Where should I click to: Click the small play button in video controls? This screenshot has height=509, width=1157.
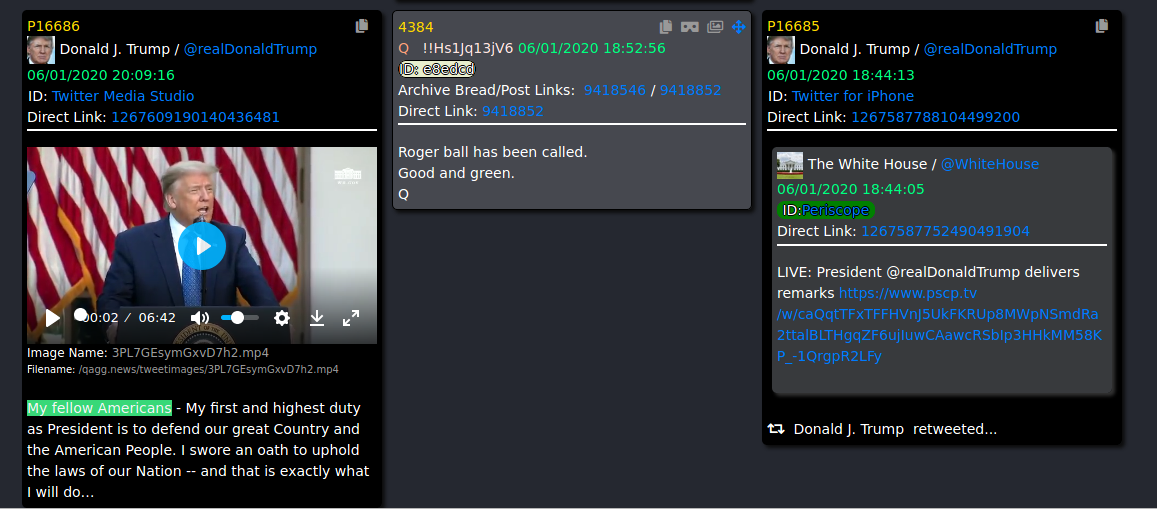coord(52,318)
